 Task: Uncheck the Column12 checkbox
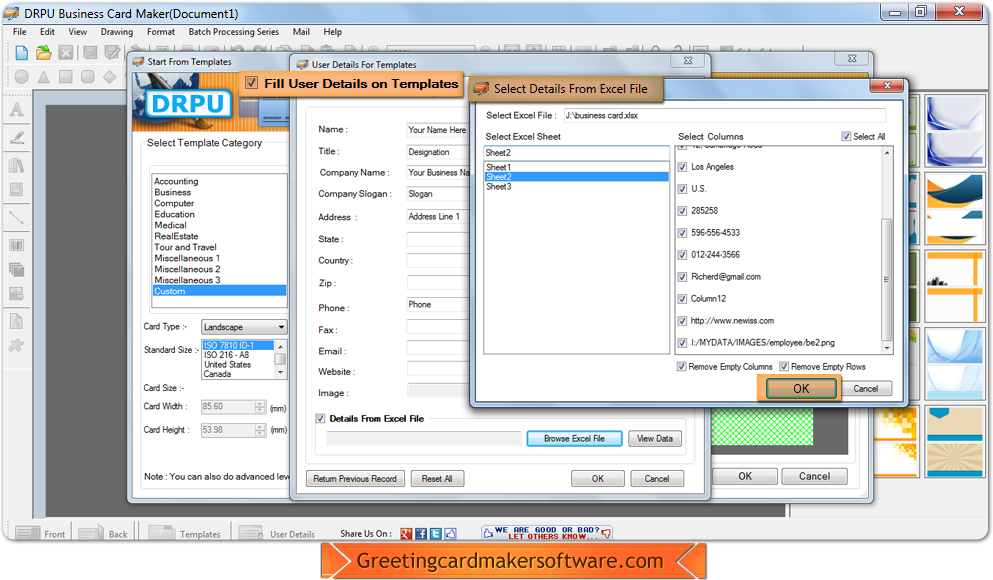click(682, 299)
